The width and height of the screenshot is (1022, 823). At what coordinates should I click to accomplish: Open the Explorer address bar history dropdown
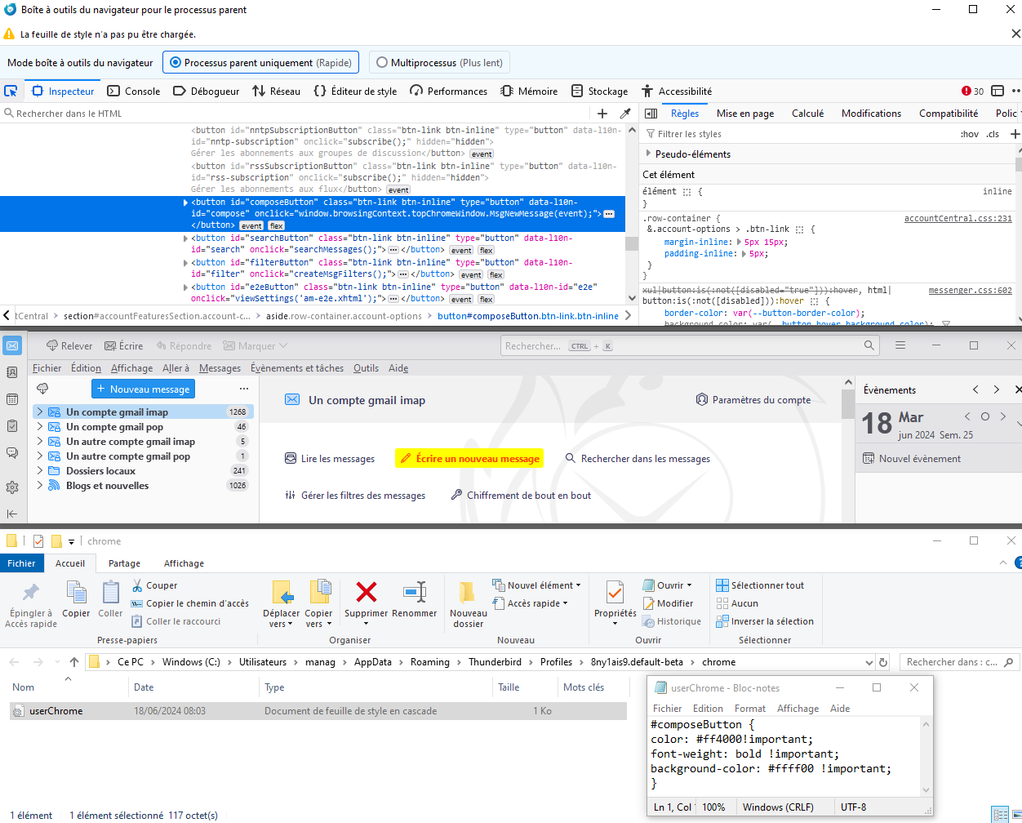(x=869, y=662)
